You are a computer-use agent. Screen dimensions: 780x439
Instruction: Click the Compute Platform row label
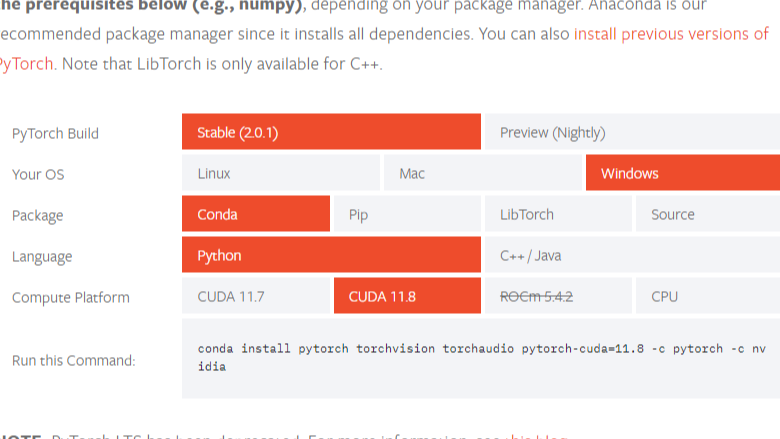point(70,297)
